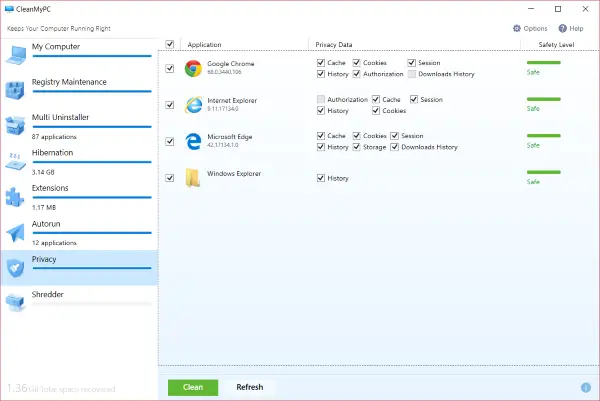Click the green Clean button
The width and height of the screenshot is (600, 401).
point(193,387)
